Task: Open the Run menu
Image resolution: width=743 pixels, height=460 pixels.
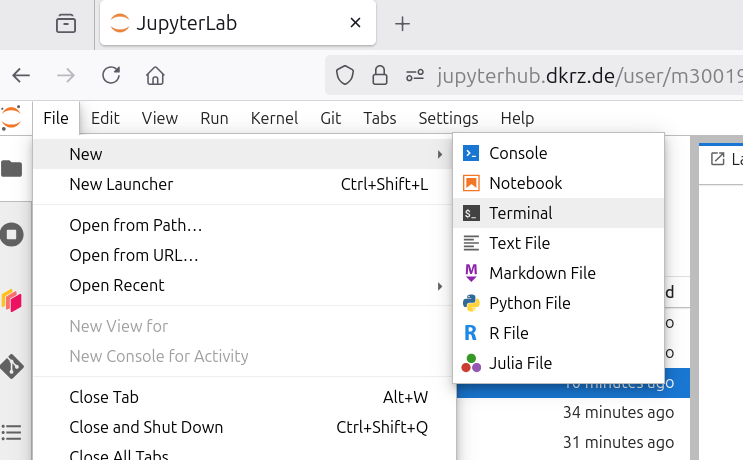Action: point(214,118)
